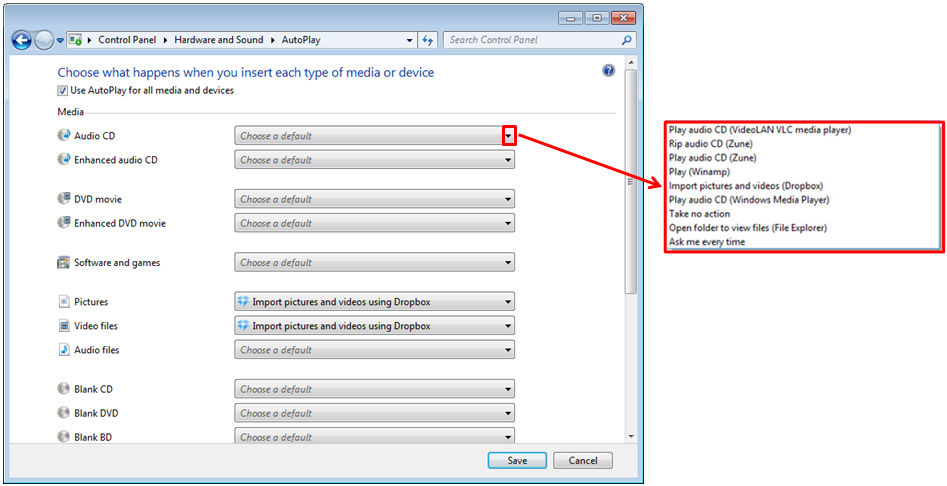Viewport: 947px width, 486px height.
Task: Open the Audio files default dropdown
Action: [374, 350]
